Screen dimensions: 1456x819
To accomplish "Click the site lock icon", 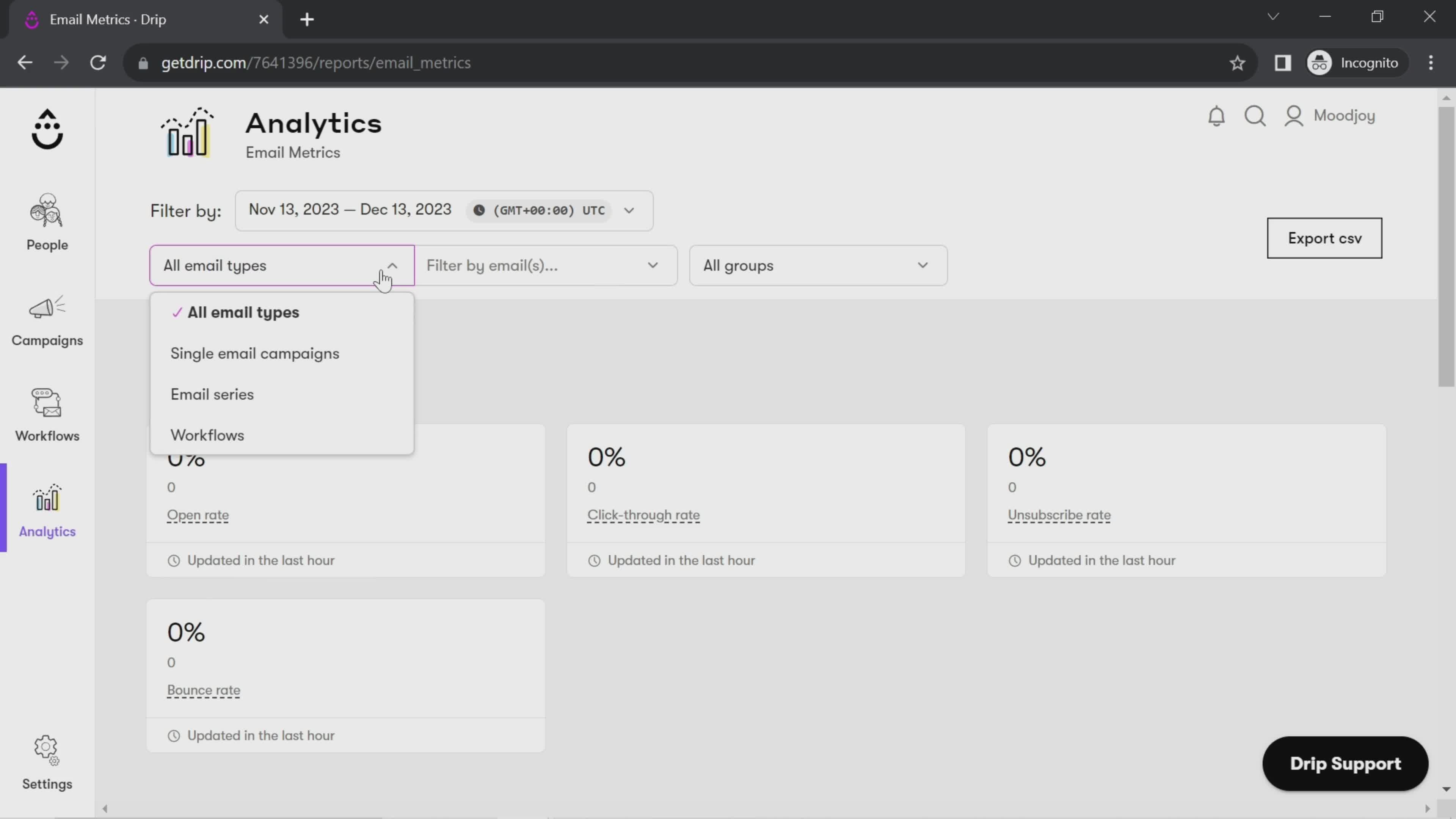I will (143, 63).
